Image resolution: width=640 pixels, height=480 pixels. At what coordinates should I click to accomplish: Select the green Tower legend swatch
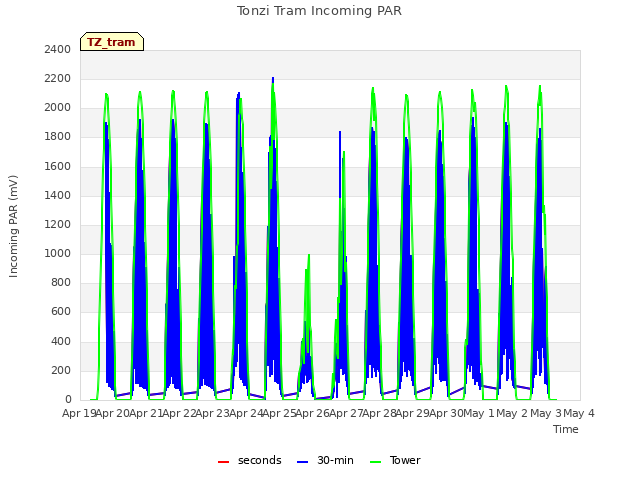pos(375,462)
